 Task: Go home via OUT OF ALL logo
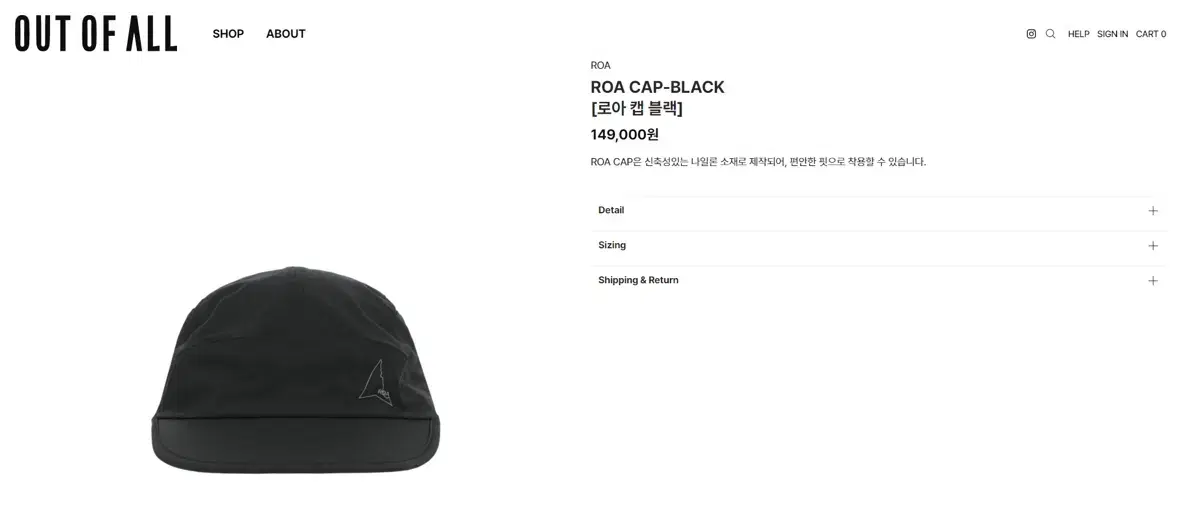[x=96, y=34]
